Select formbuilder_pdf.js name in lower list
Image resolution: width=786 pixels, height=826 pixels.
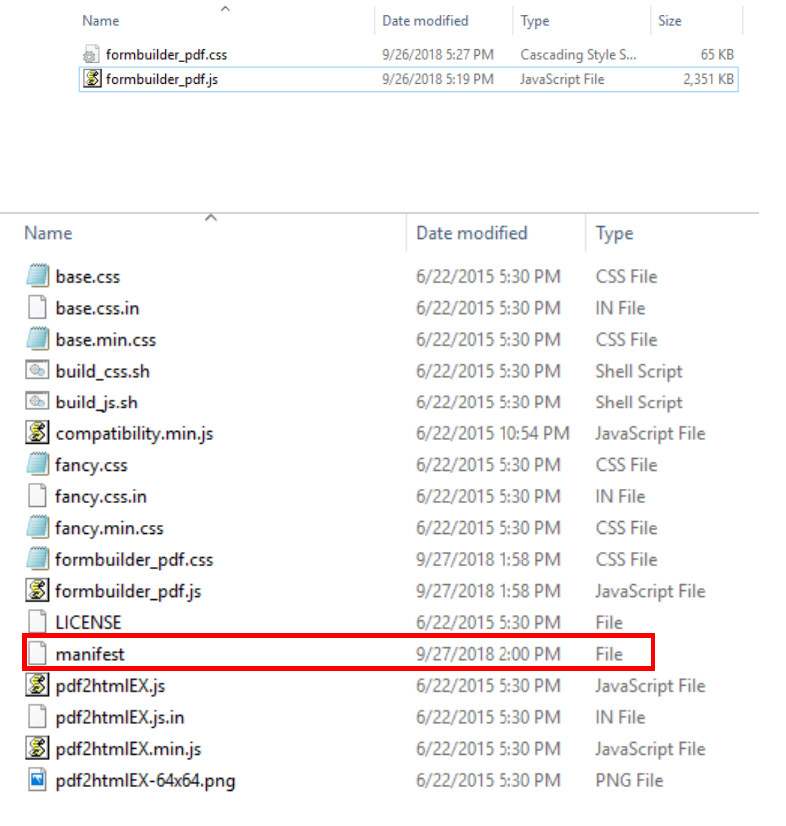(128, 591)
